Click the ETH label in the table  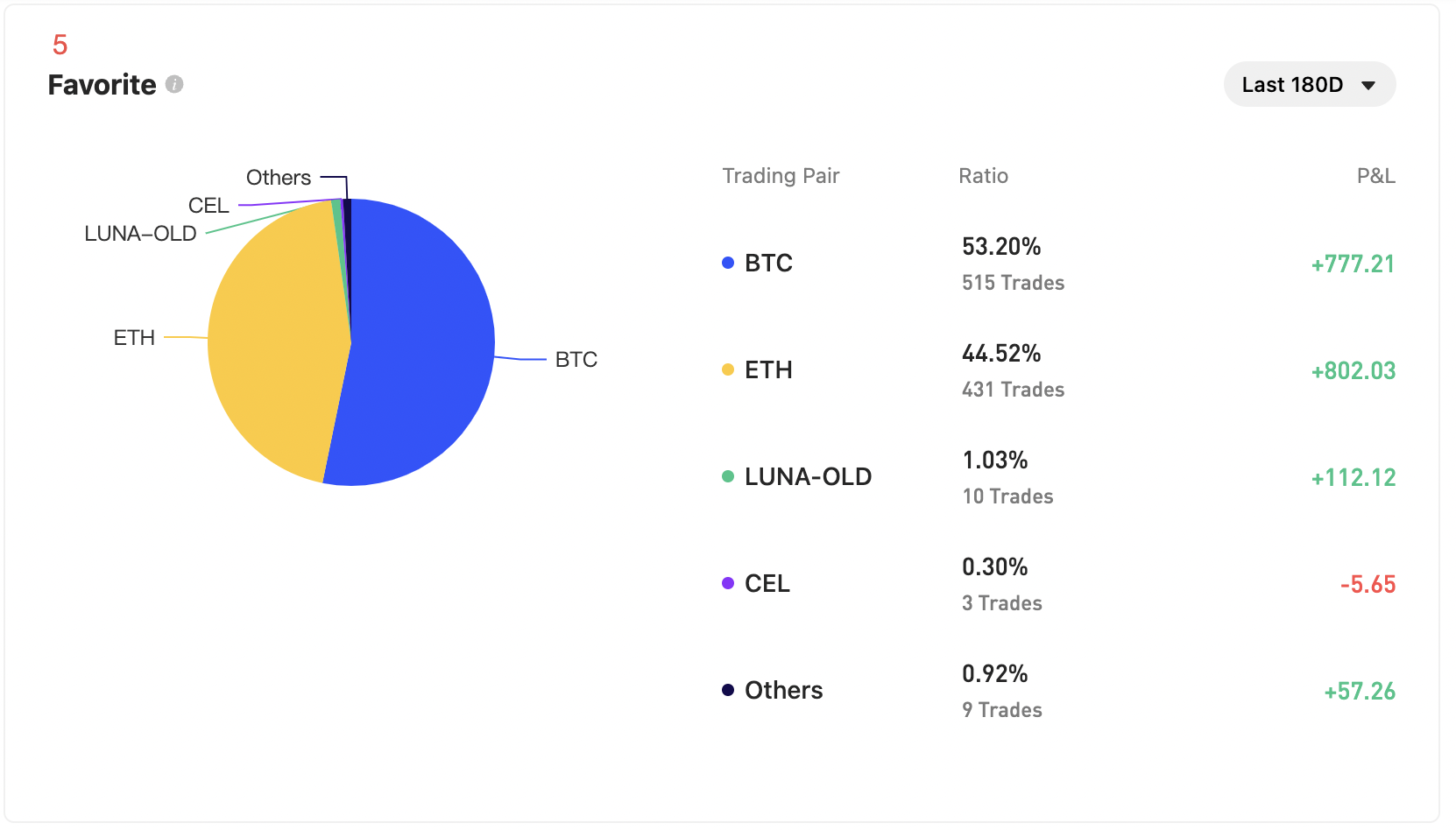[768, 369]
